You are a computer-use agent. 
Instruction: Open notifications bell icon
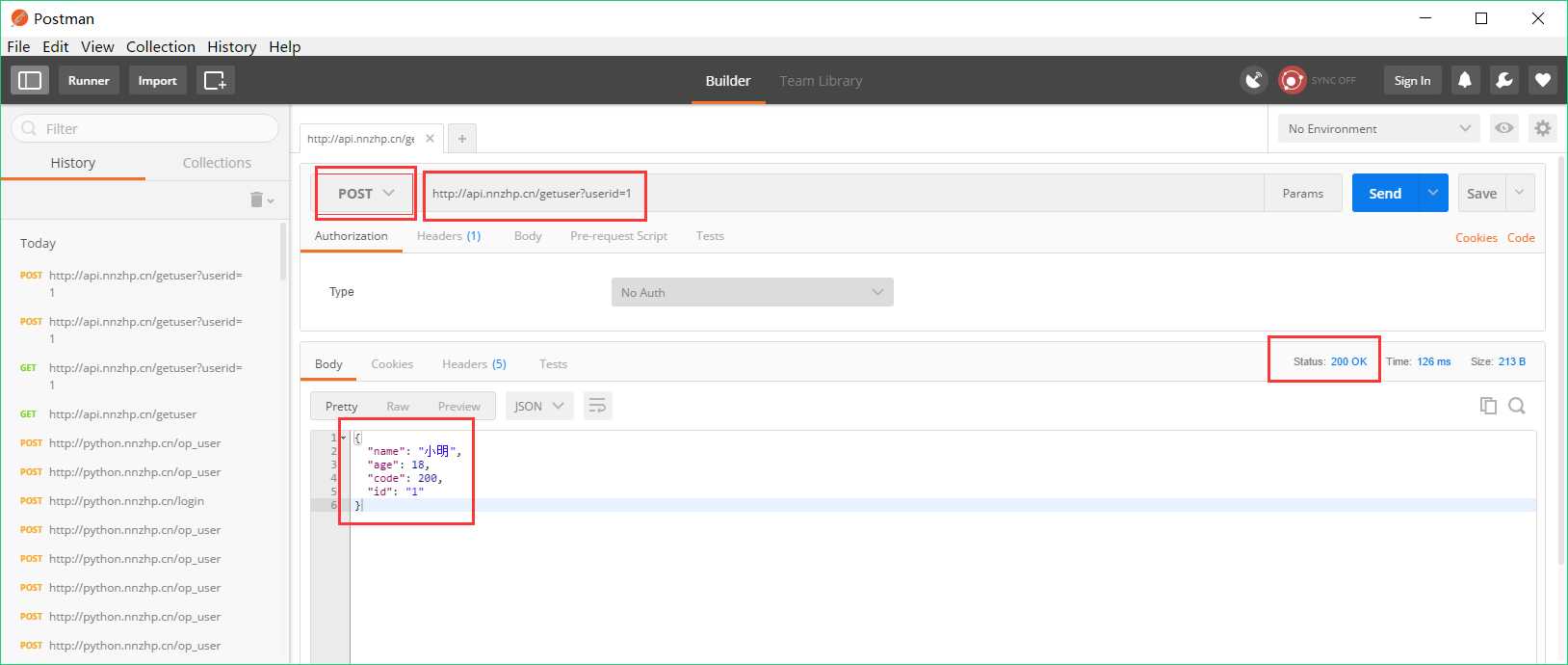coord(1465,80)
